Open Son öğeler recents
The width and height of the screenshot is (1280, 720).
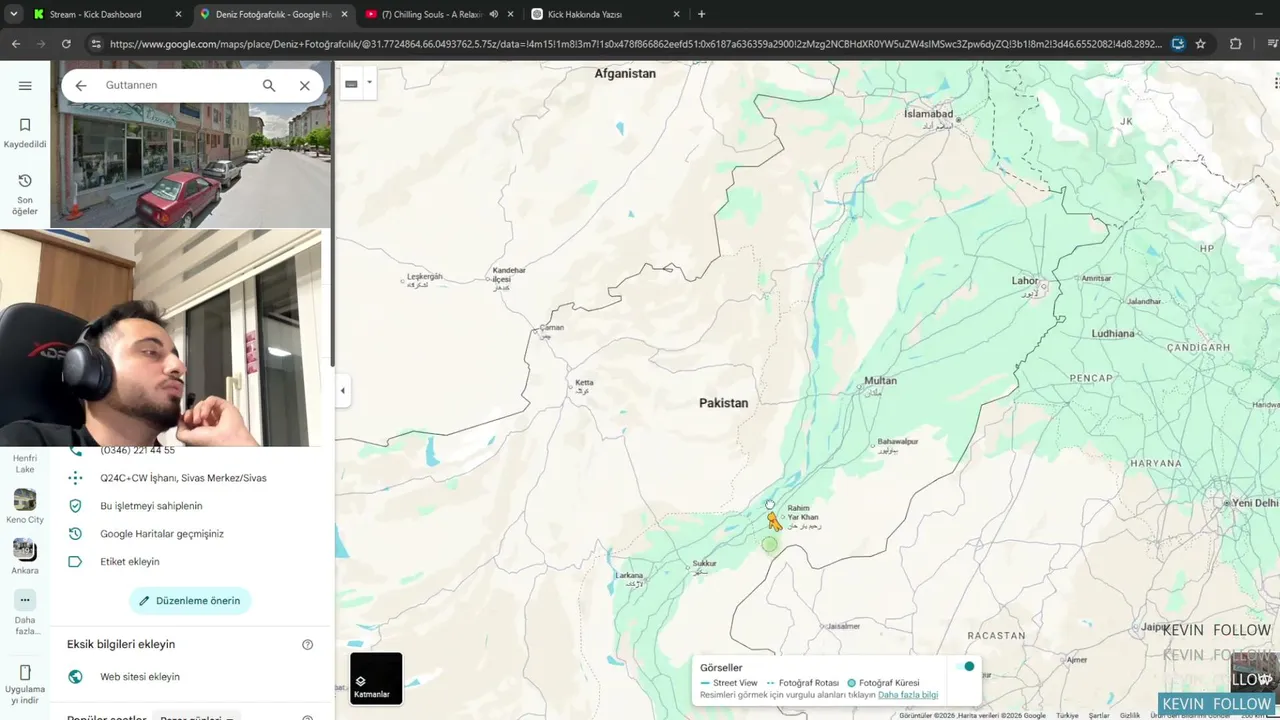point(25,194)
